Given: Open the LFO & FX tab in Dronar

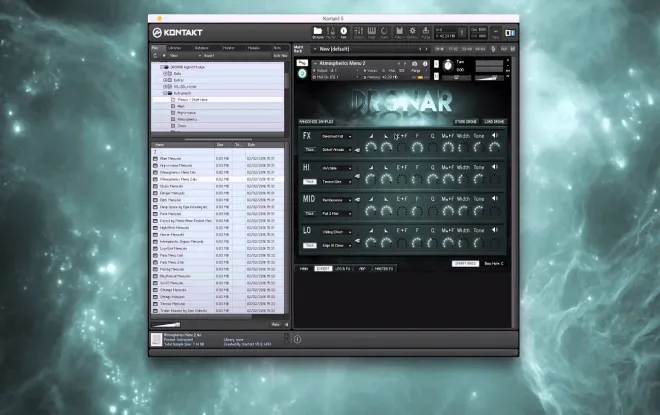Looking at the screenshot, I should 343,269.
